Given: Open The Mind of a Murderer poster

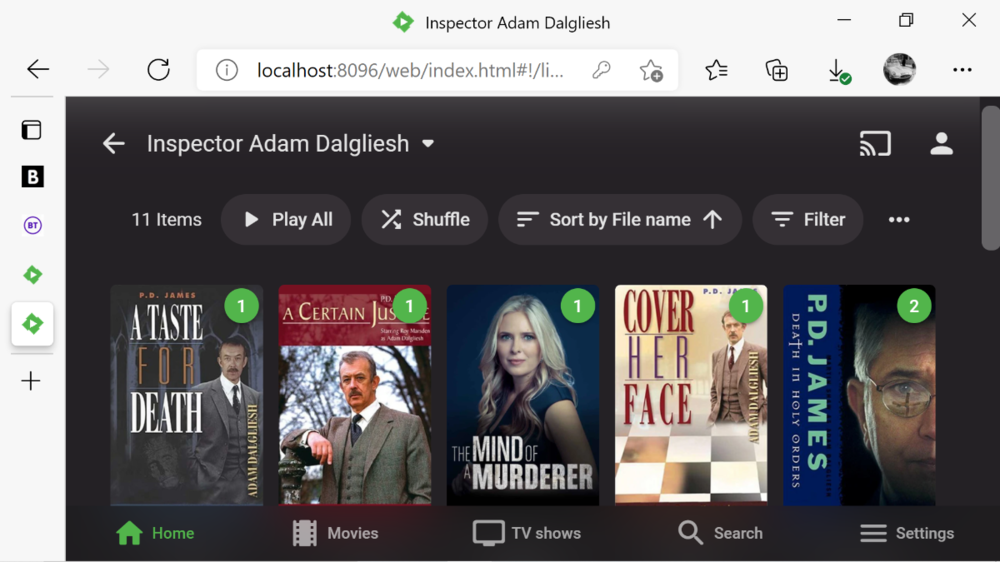Looking at the screenshot, I should pos(523,396).
